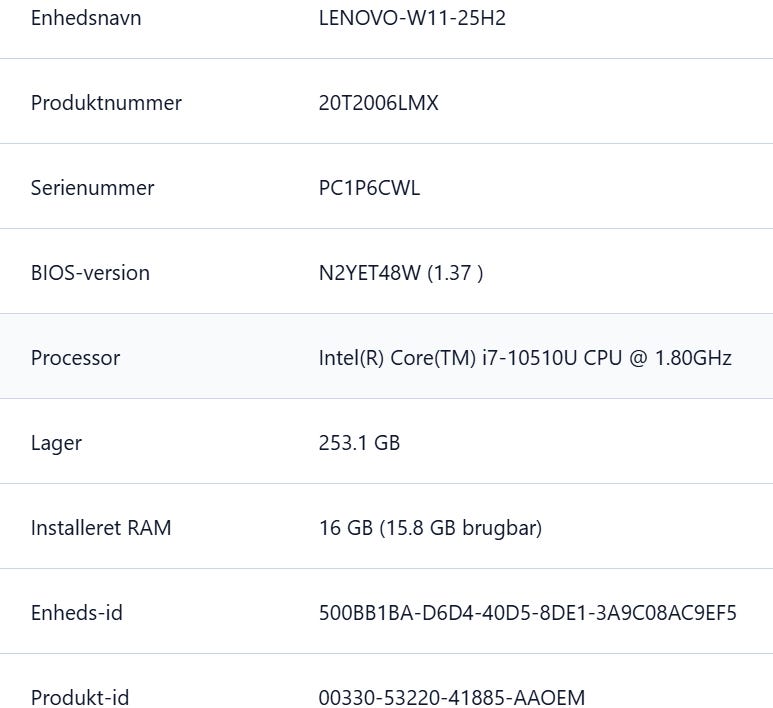This screenshot has width=773, height=708.
Task: Select product ID 00330-53220-41885-AAOEM
Action: point(451,698)
